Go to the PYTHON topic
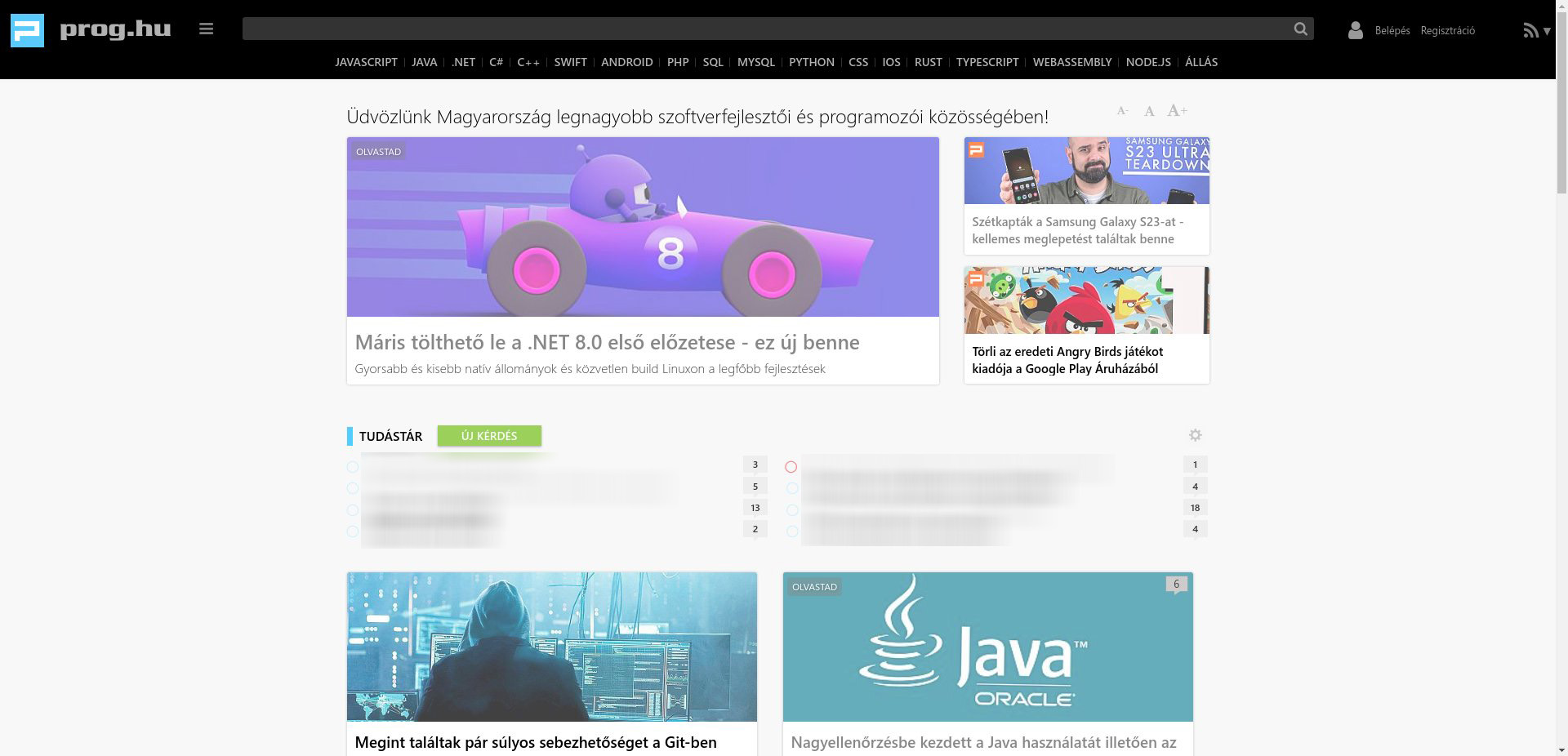 (811, 62)
